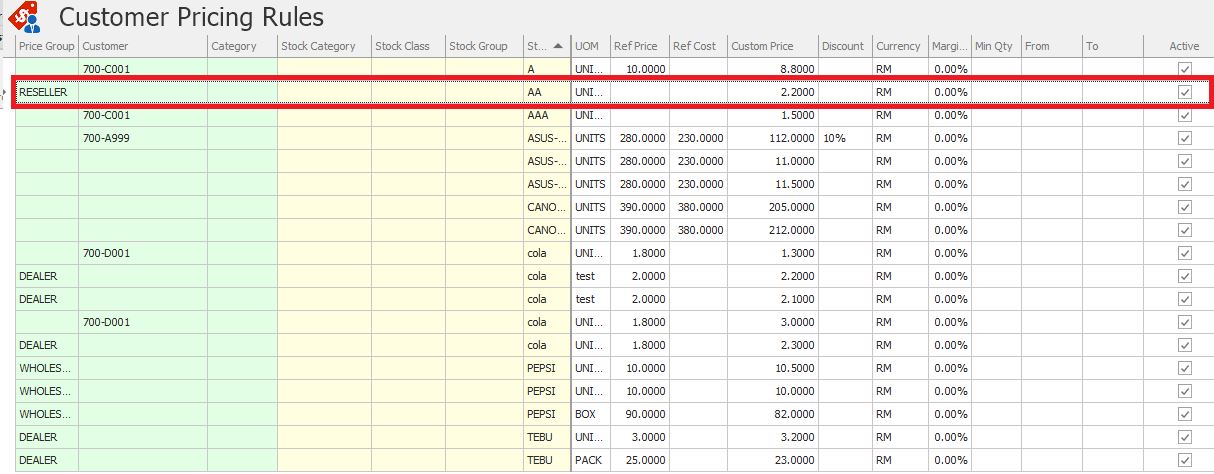
Task: Untick Active for the 8.8000 custom price row
Action: (x=1185, y=69)
